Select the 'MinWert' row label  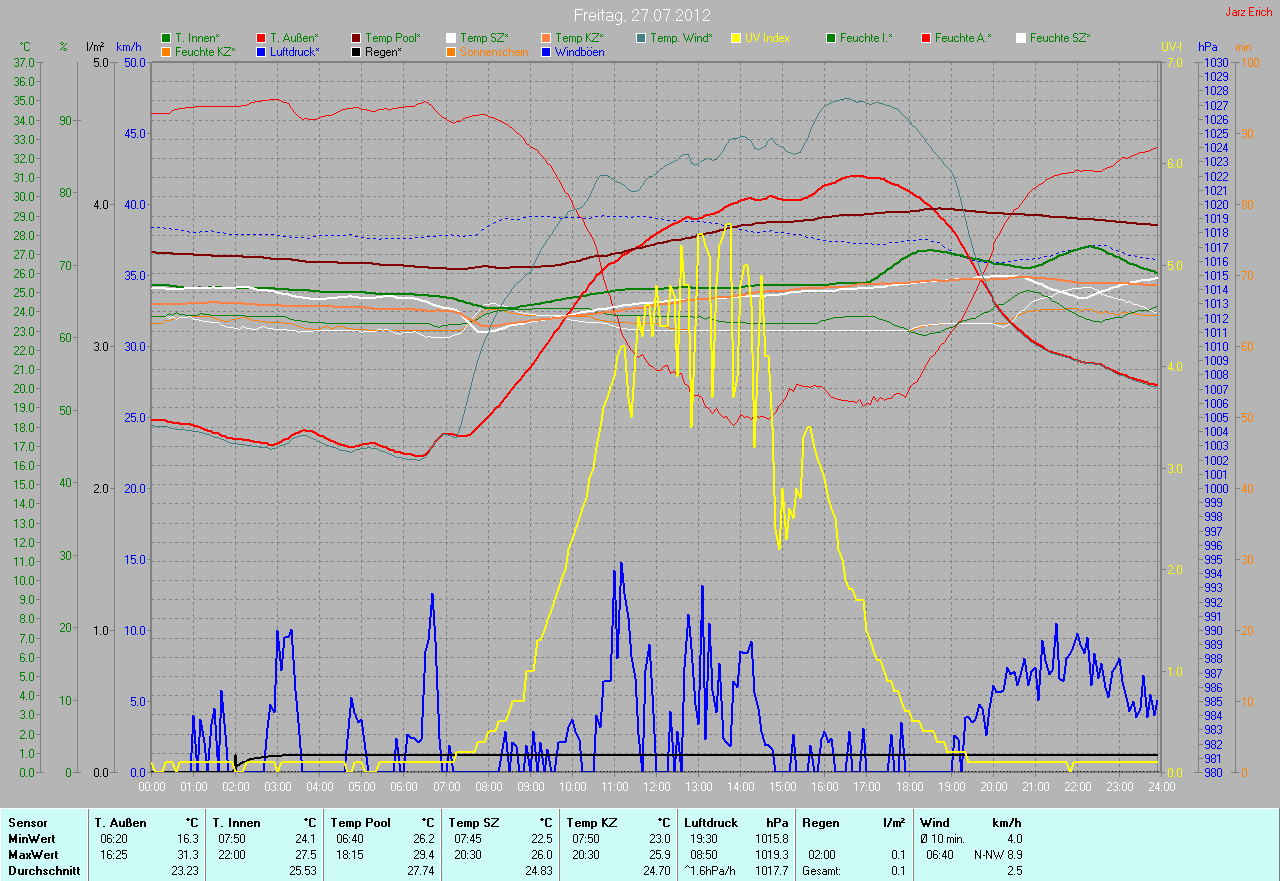[x=32, y=839]
